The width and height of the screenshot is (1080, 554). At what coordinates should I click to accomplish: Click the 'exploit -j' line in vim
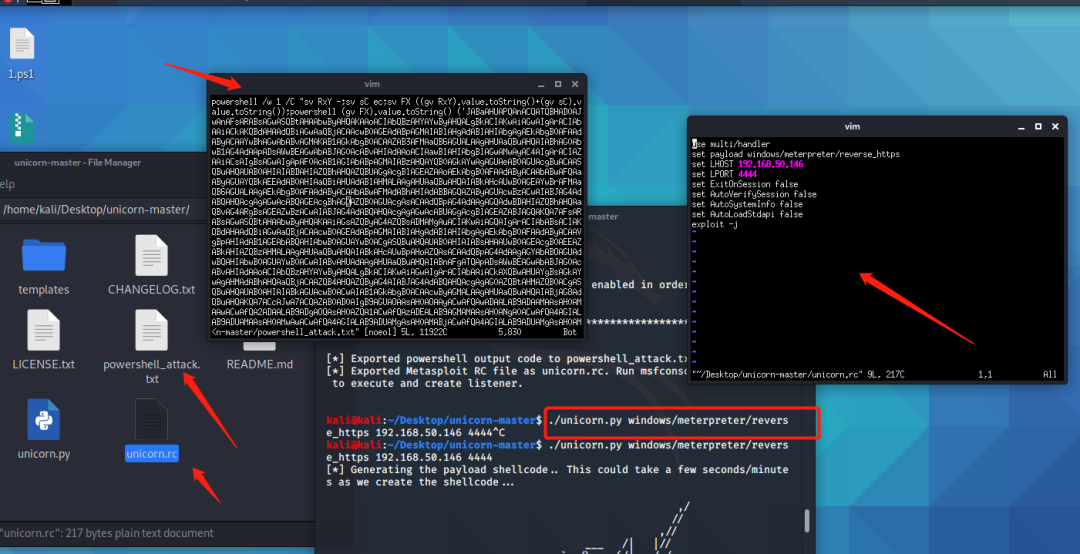point(714,224)
